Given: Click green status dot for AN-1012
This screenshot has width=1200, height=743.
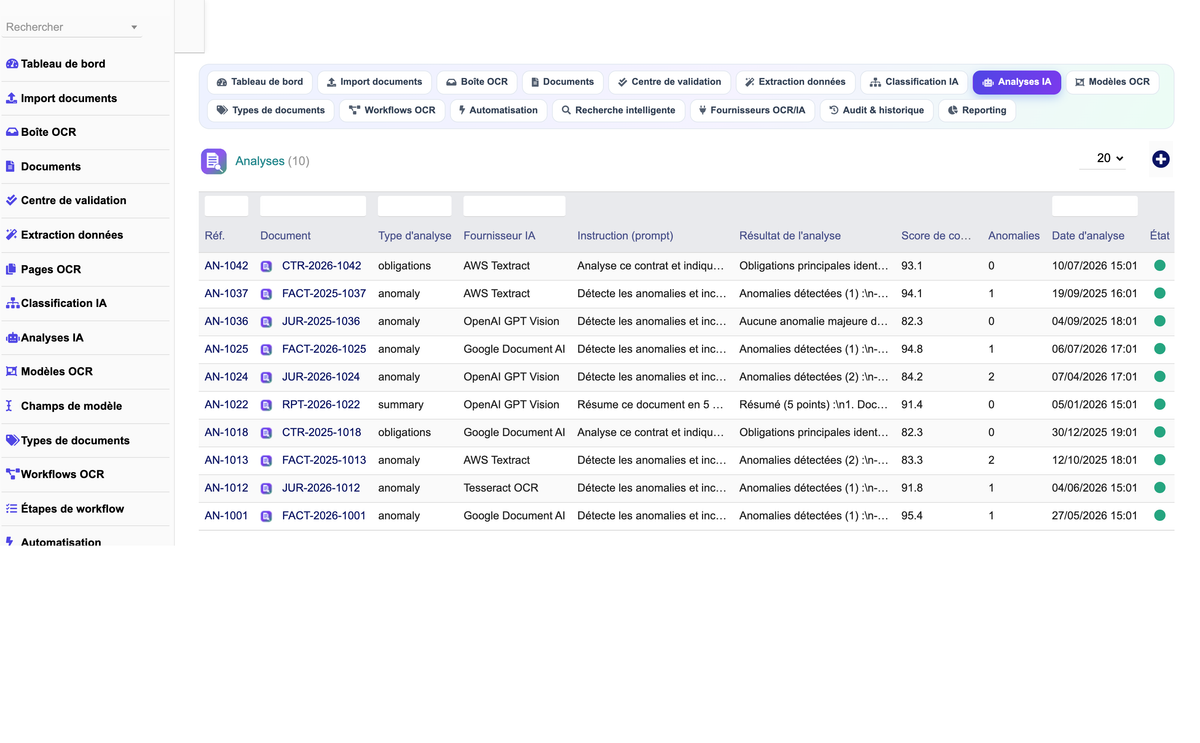Looking at the screenshot, I should (1160, 488).
